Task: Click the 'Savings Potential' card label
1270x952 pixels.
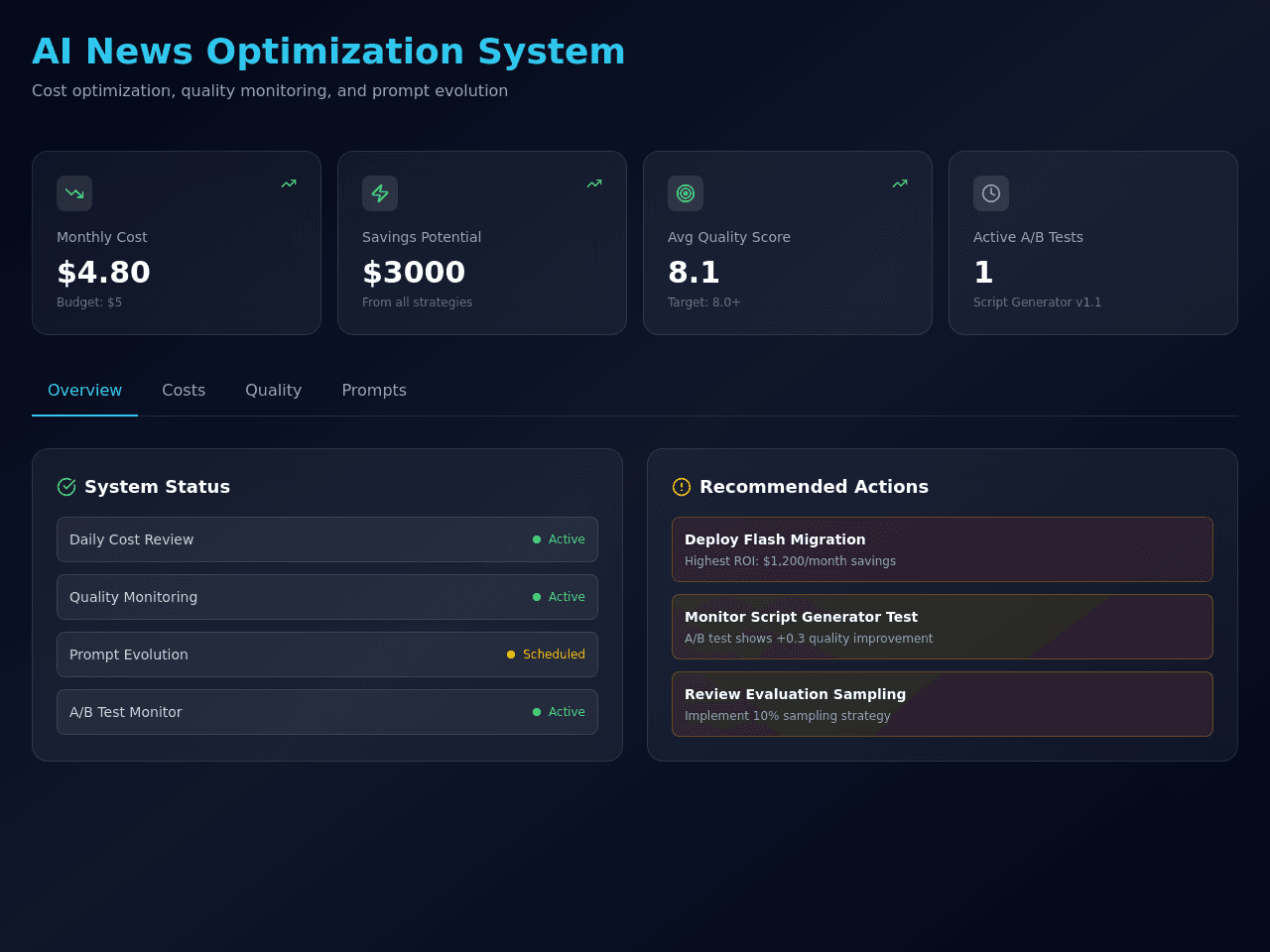Action: pyautogui.click(x=422, y=237)
